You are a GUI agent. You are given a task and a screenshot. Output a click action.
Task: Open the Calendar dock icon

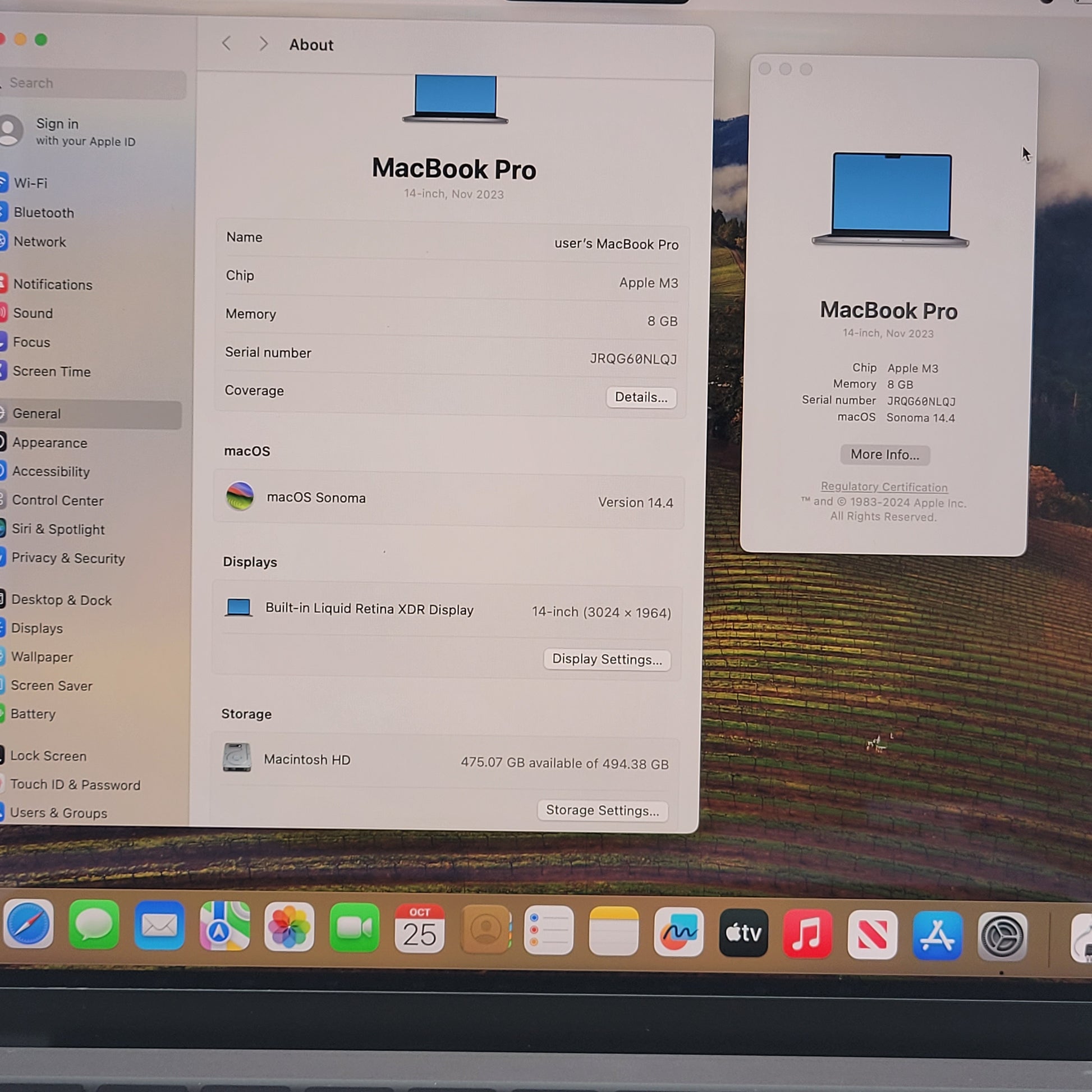click(x=419, y=929)
